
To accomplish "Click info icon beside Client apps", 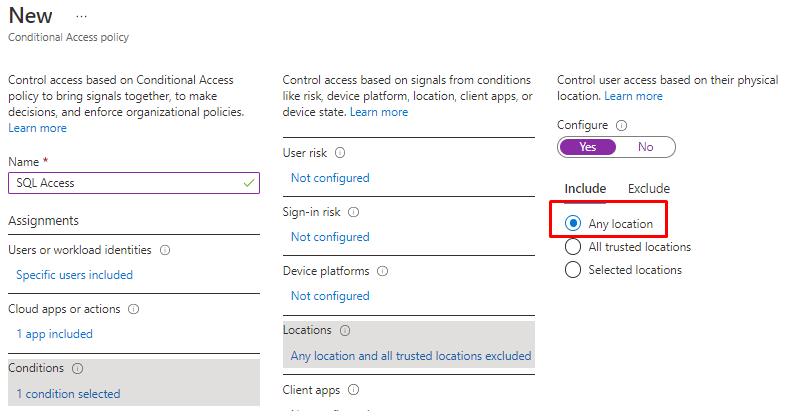I will (x=352, y=390).
